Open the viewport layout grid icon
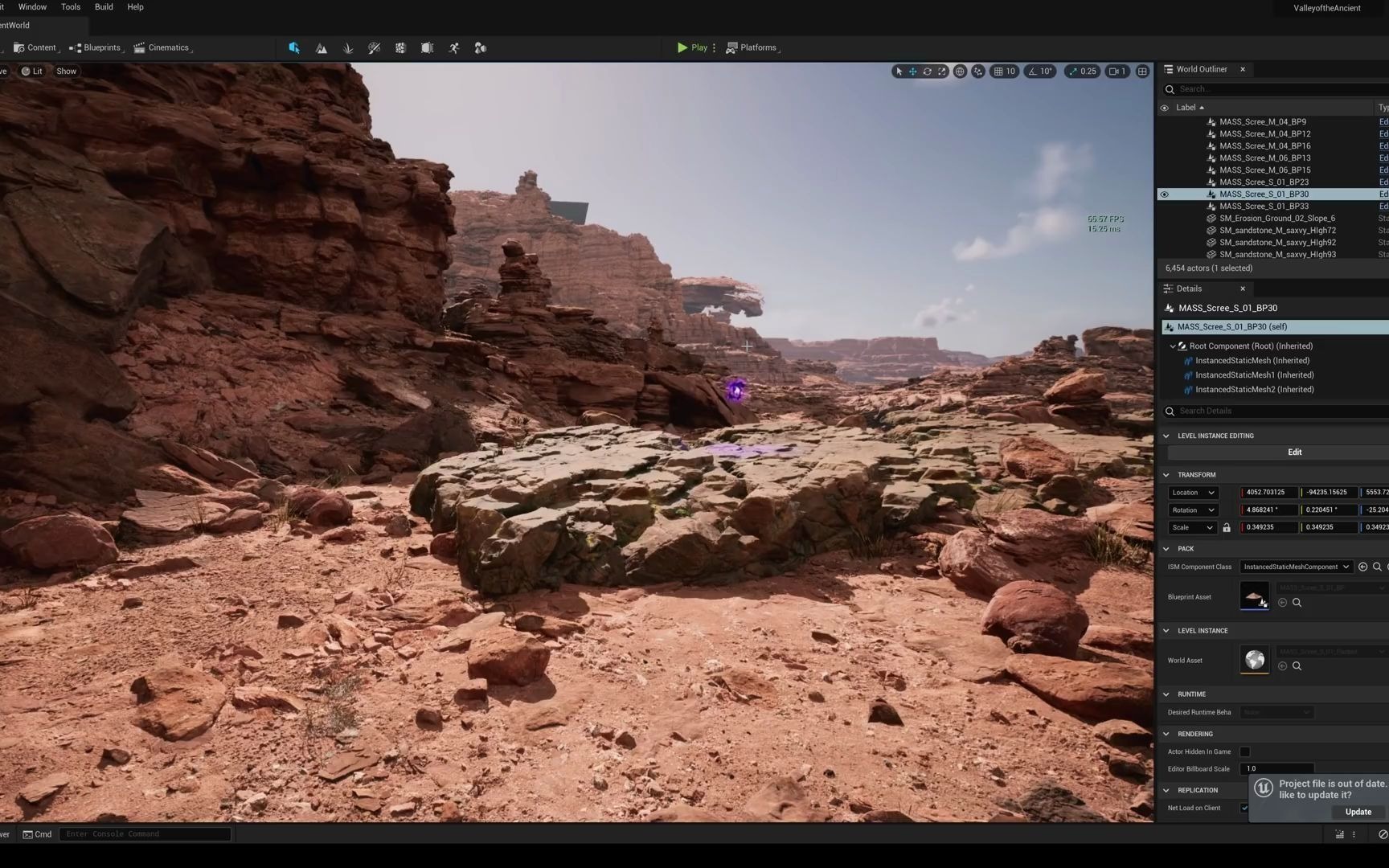Screen dimensions: 1389x868 pos(1142,72)
